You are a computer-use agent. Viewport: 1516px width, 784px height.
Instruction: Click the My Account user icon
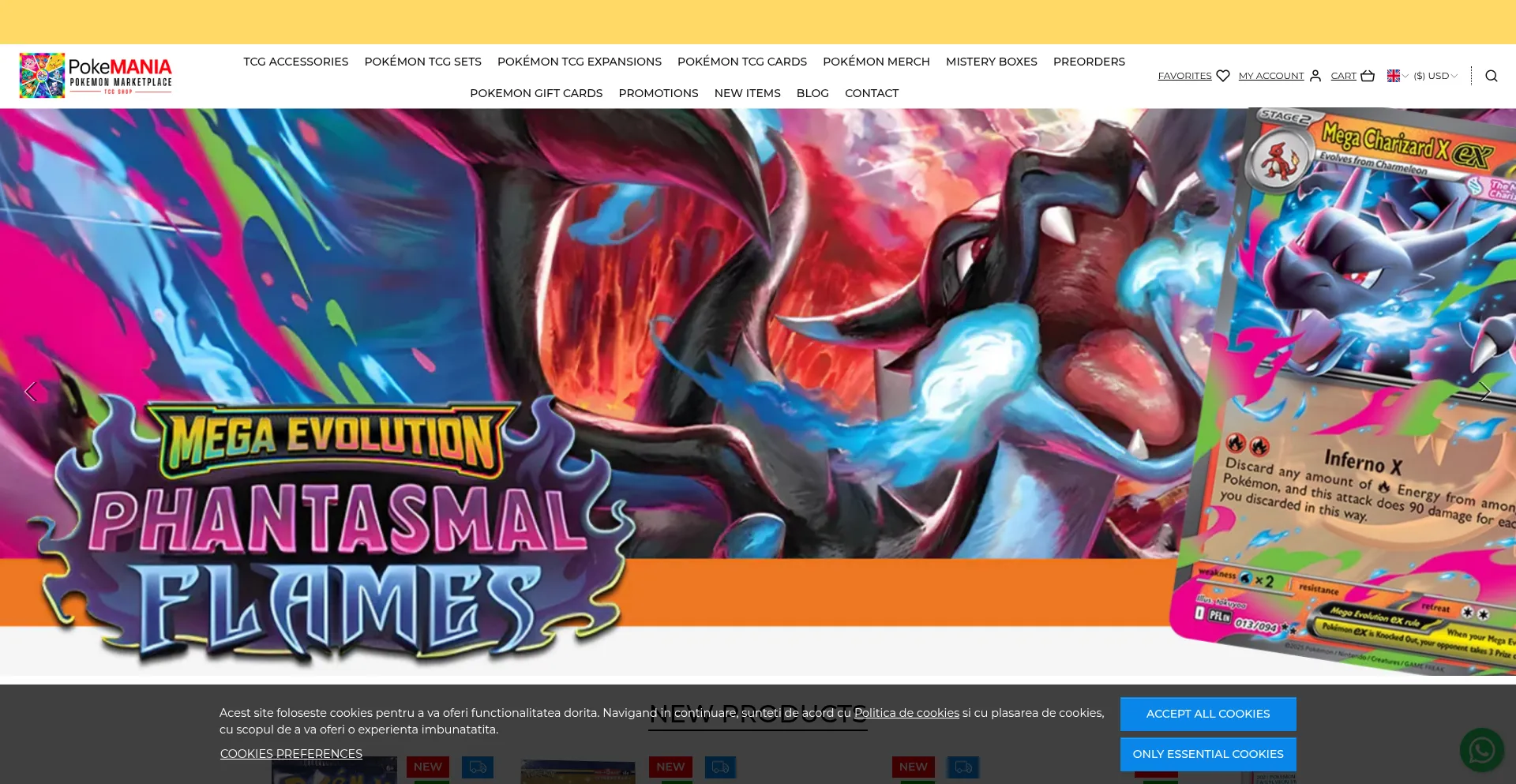click(1315, 76)
